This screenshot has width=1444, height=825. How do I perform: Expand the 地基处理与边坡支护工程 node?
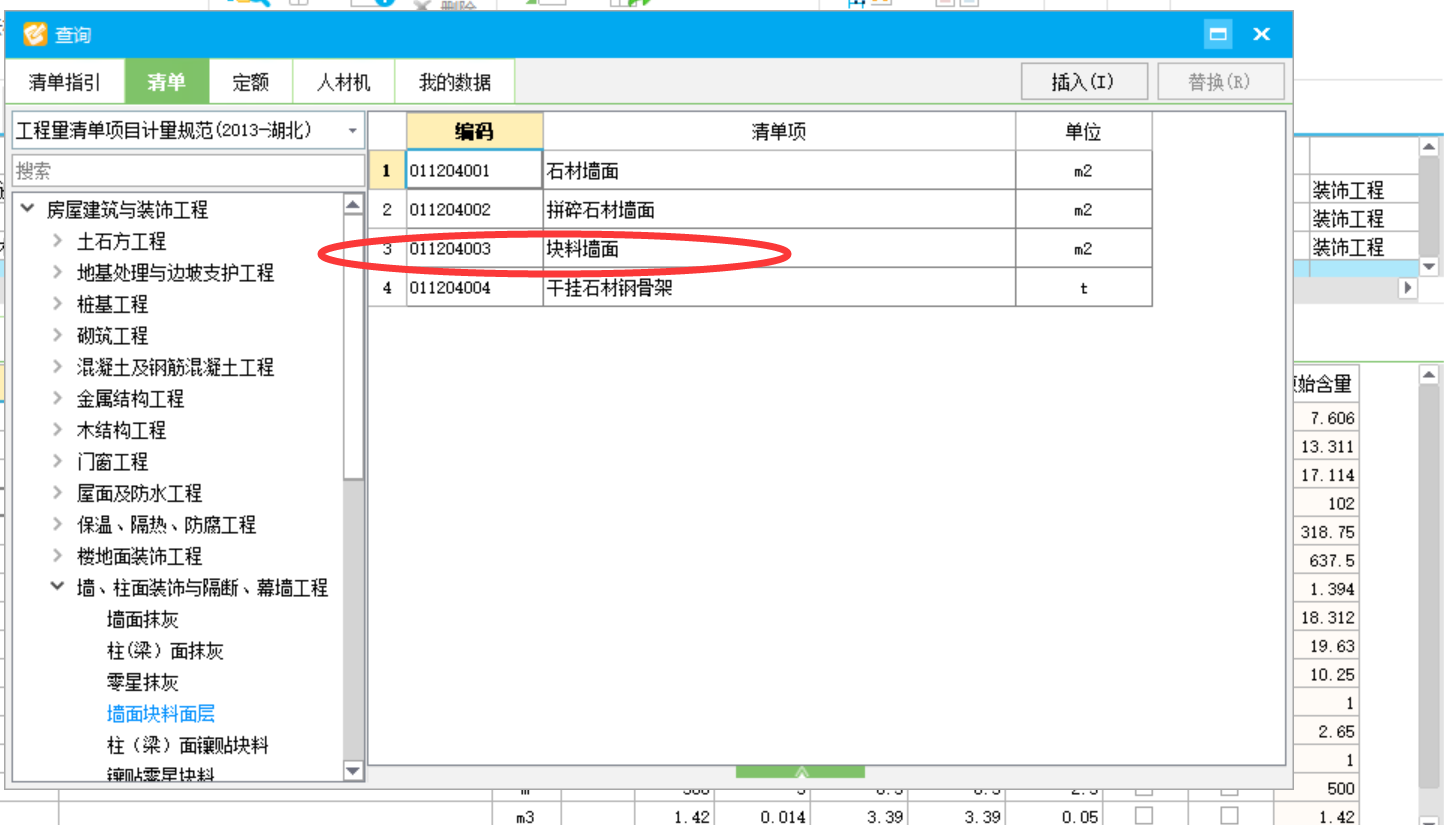coord(57,273)
